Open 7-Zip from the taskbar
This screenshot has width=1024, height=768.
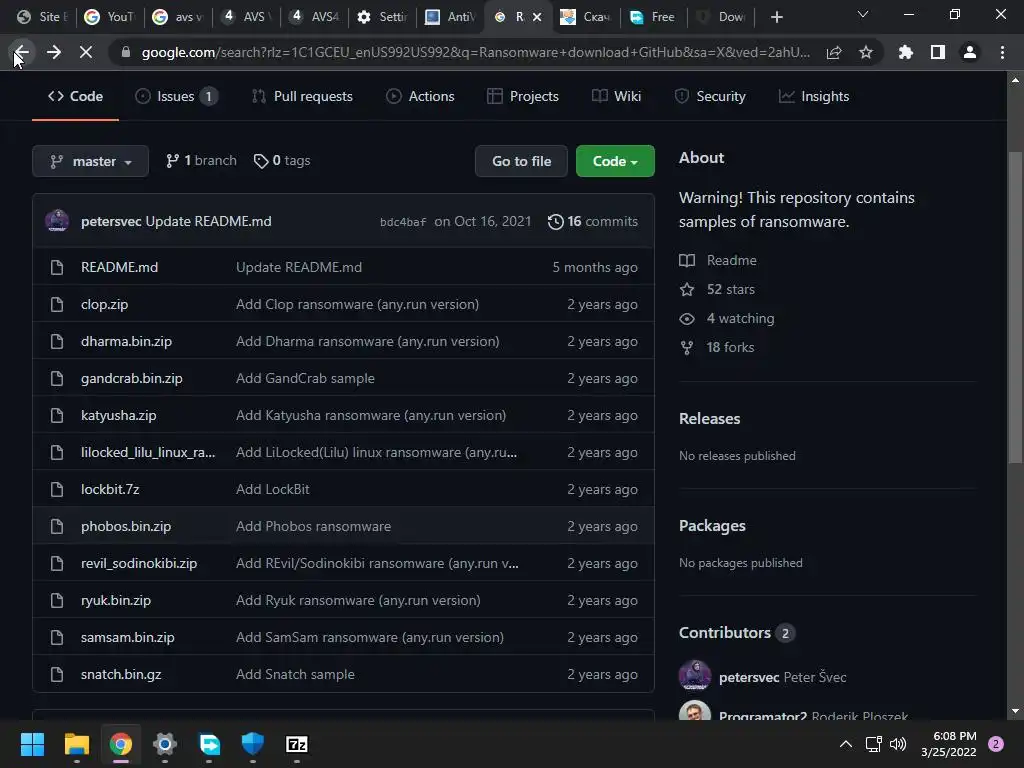pyautogui.click(x=296, y=744)
